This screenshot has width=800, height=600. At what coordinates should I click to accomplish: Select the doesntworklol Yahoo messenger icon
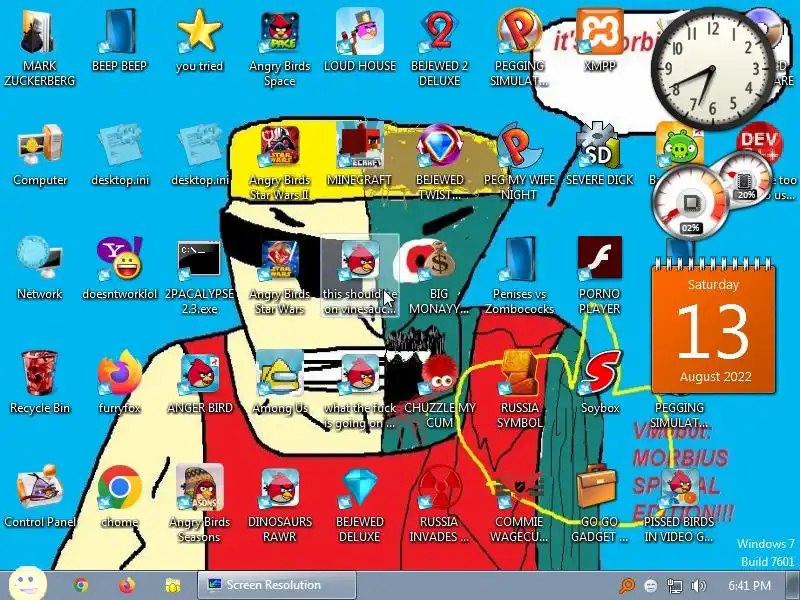(x=120, y=268)
